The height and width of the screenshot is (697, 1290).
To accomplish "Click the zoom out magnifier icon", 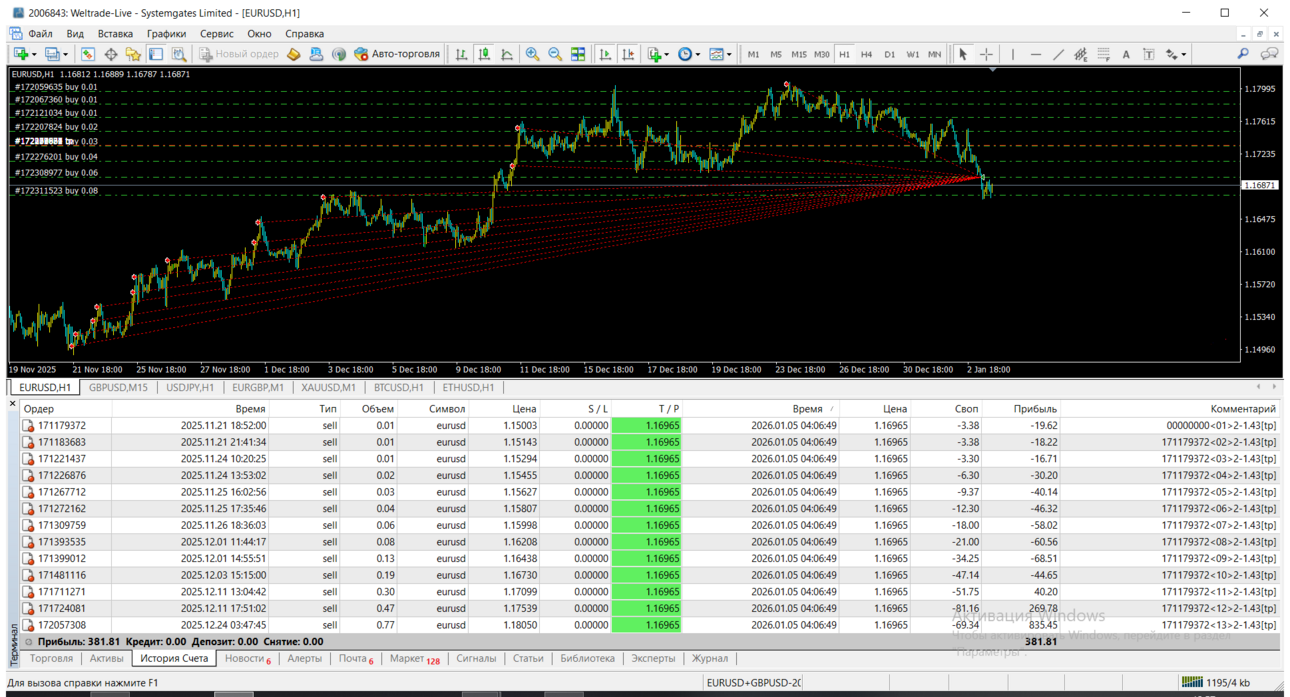I will (555, 54).
